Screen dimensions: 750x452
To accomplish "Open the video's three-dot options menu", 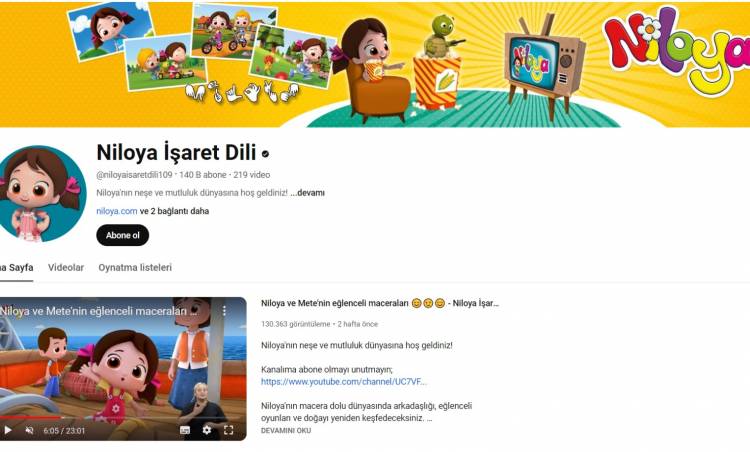I will (224, 311).
